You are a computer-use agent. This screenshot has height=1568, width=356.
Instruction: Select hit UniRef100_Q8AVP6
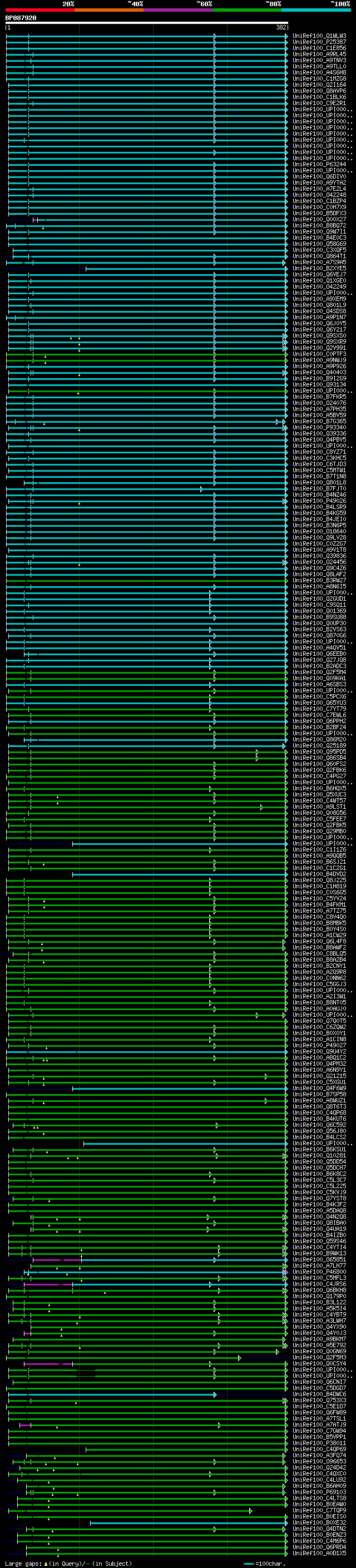(x=319, y=91)
